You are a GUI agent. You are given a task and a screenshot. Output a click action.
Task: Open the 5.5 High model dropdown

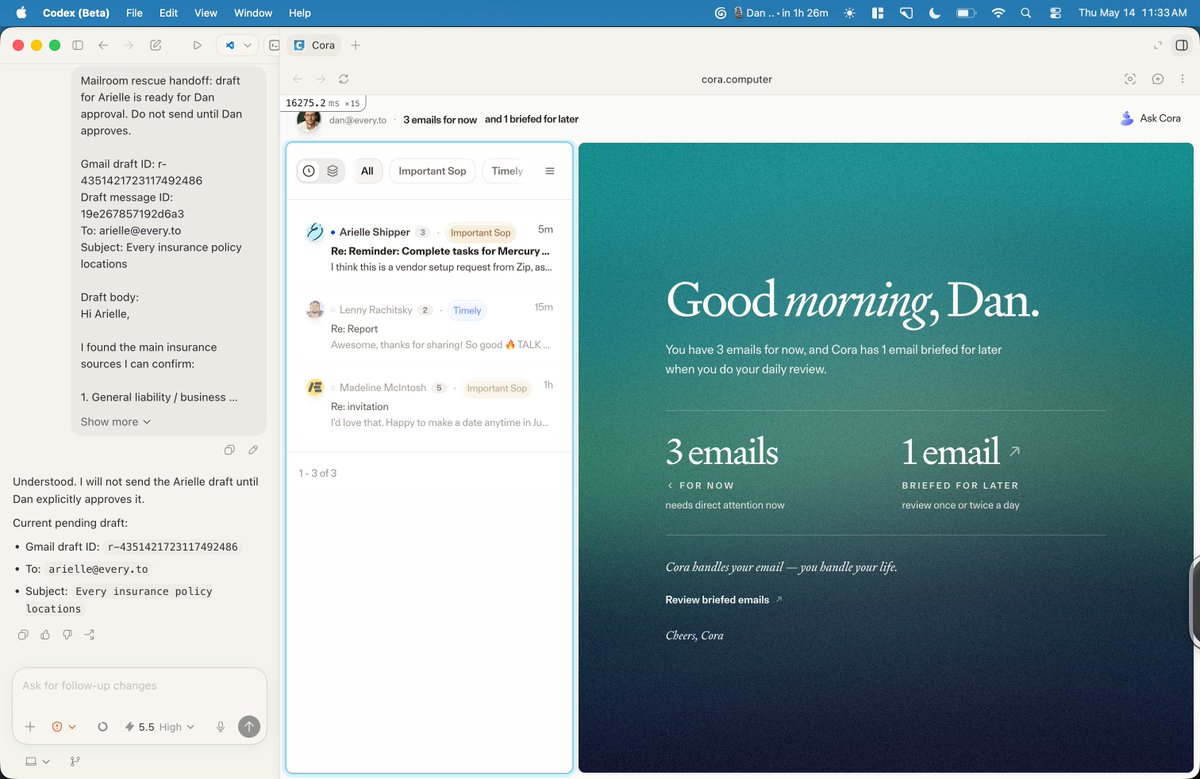tap(160, 727)
